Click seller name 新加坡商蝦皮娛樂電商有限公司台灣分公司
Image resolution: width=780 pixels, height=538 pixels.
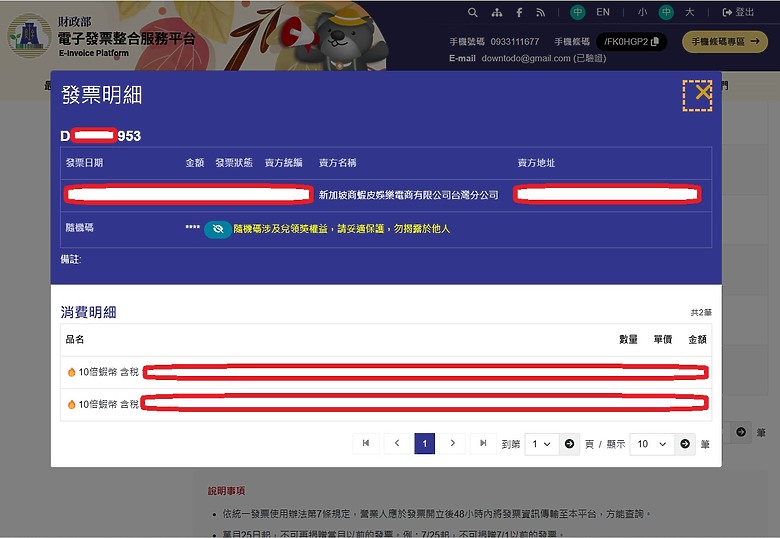(x=408, y=195)
